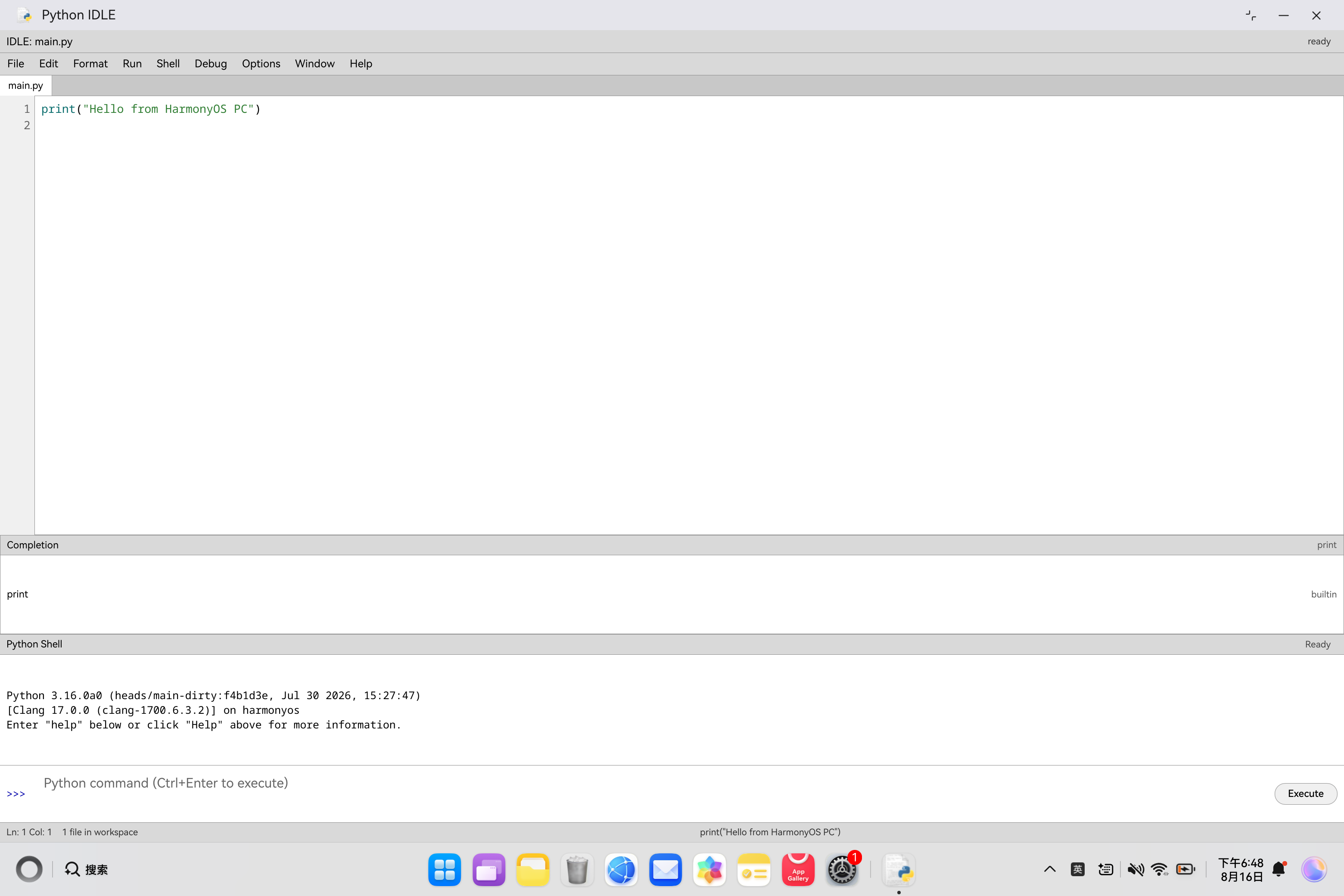
Task: Select the print completion suggestion
Action: (x=672, y=594)
